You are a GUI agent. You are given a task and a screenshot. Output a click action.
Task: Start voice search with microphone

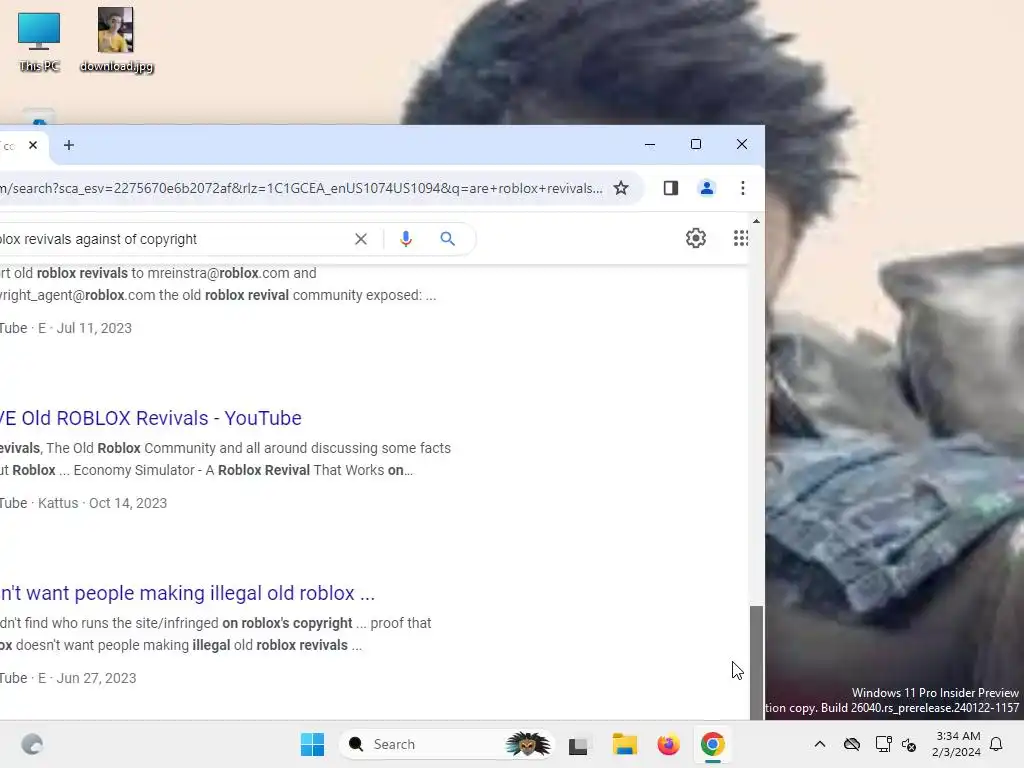point(406,239)
